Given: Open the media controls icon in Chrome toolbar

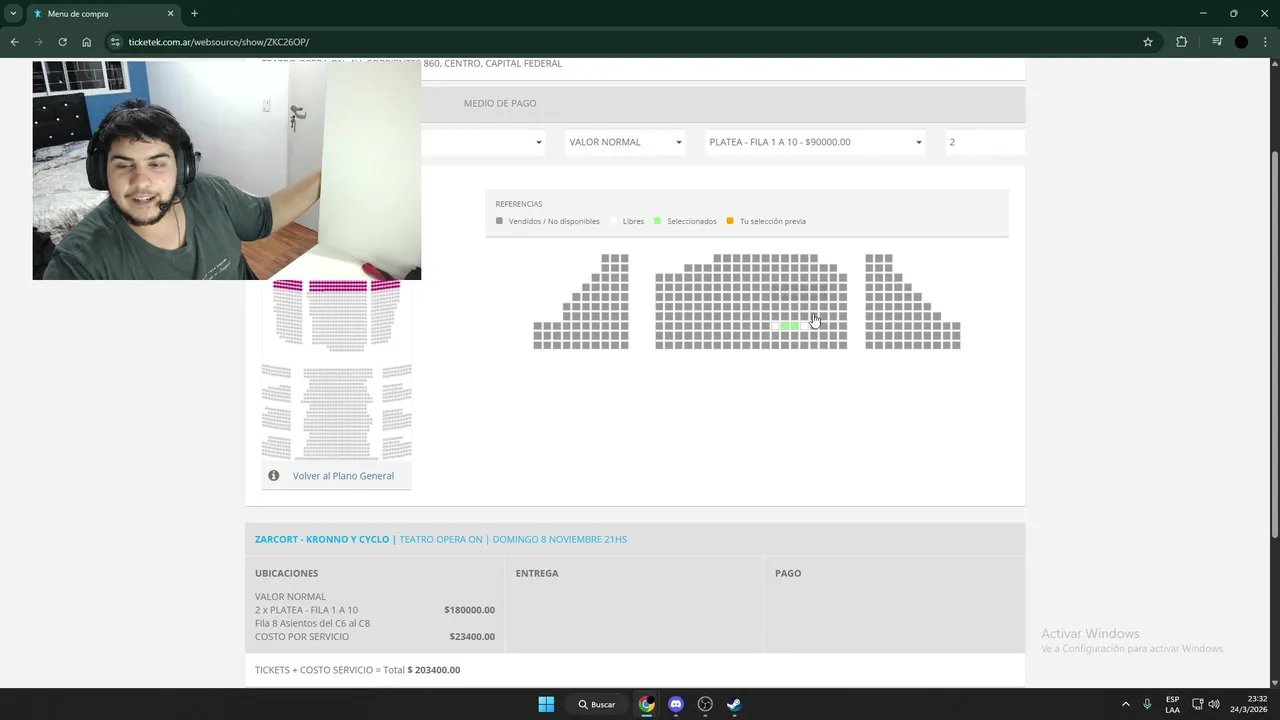Looking at the screenshot, I should [x=1217, y=42].
